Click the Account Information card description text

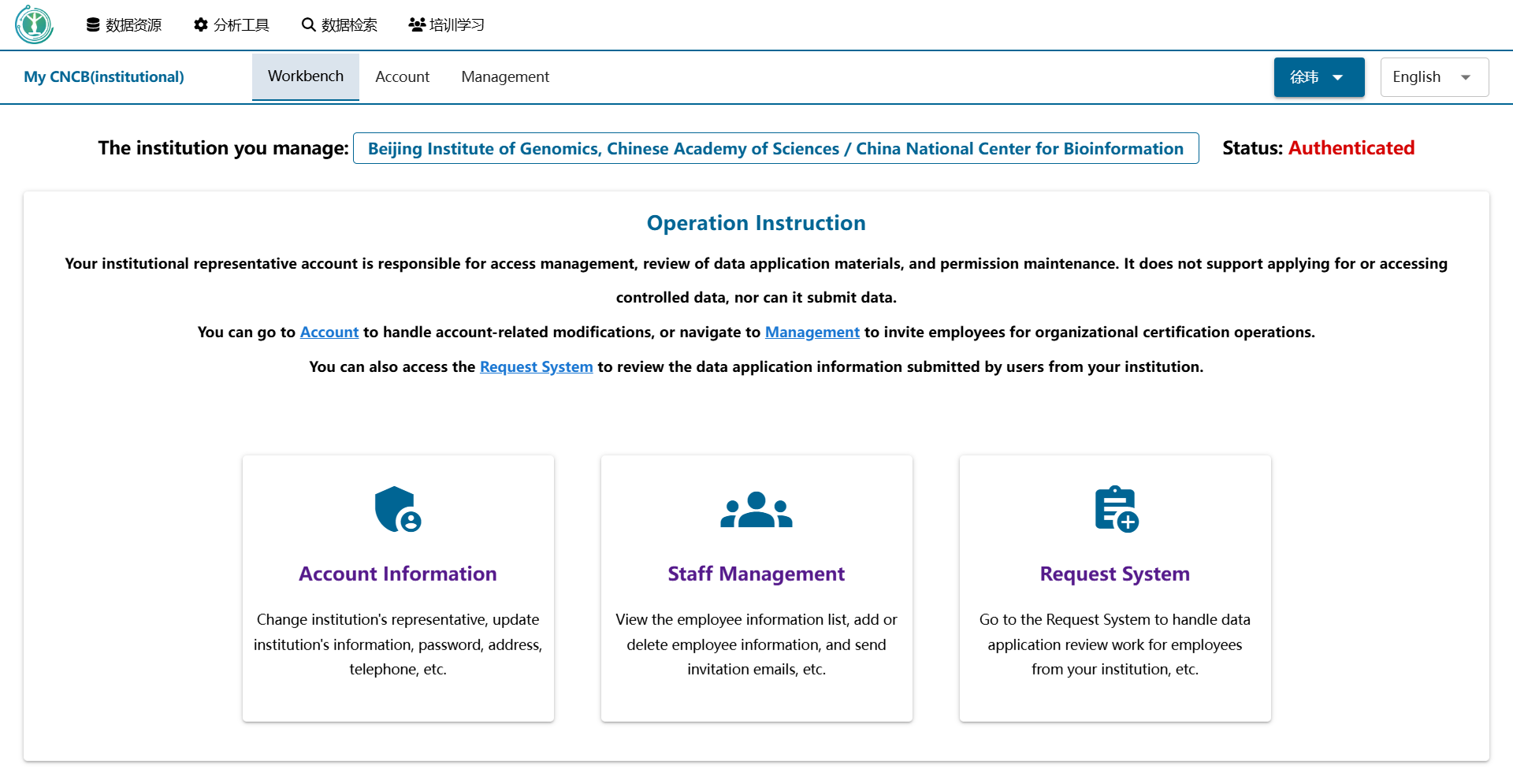click(398, 645)
